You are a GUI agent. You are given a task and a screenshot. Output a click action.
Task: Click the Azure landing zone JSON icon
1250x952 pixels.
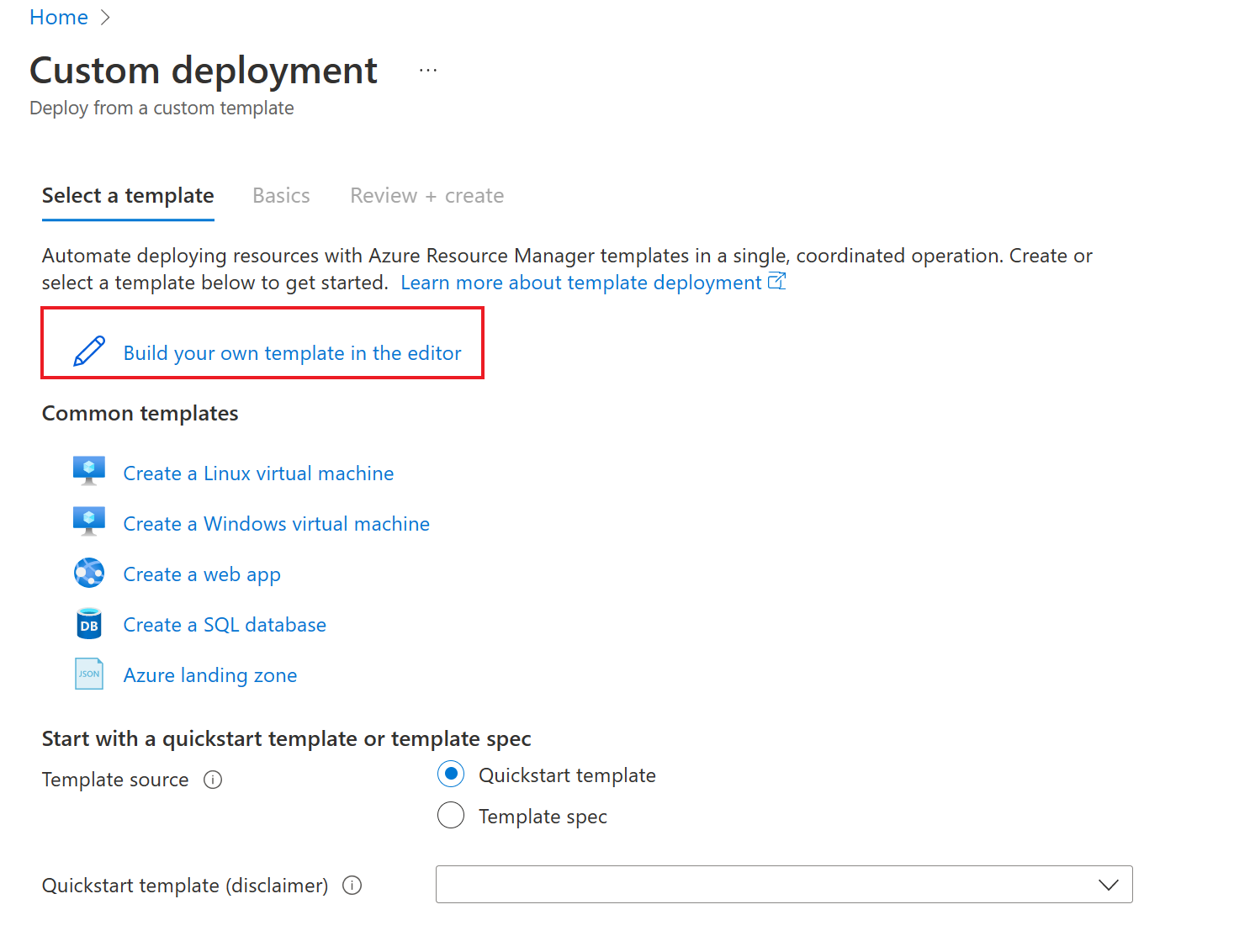89,673
